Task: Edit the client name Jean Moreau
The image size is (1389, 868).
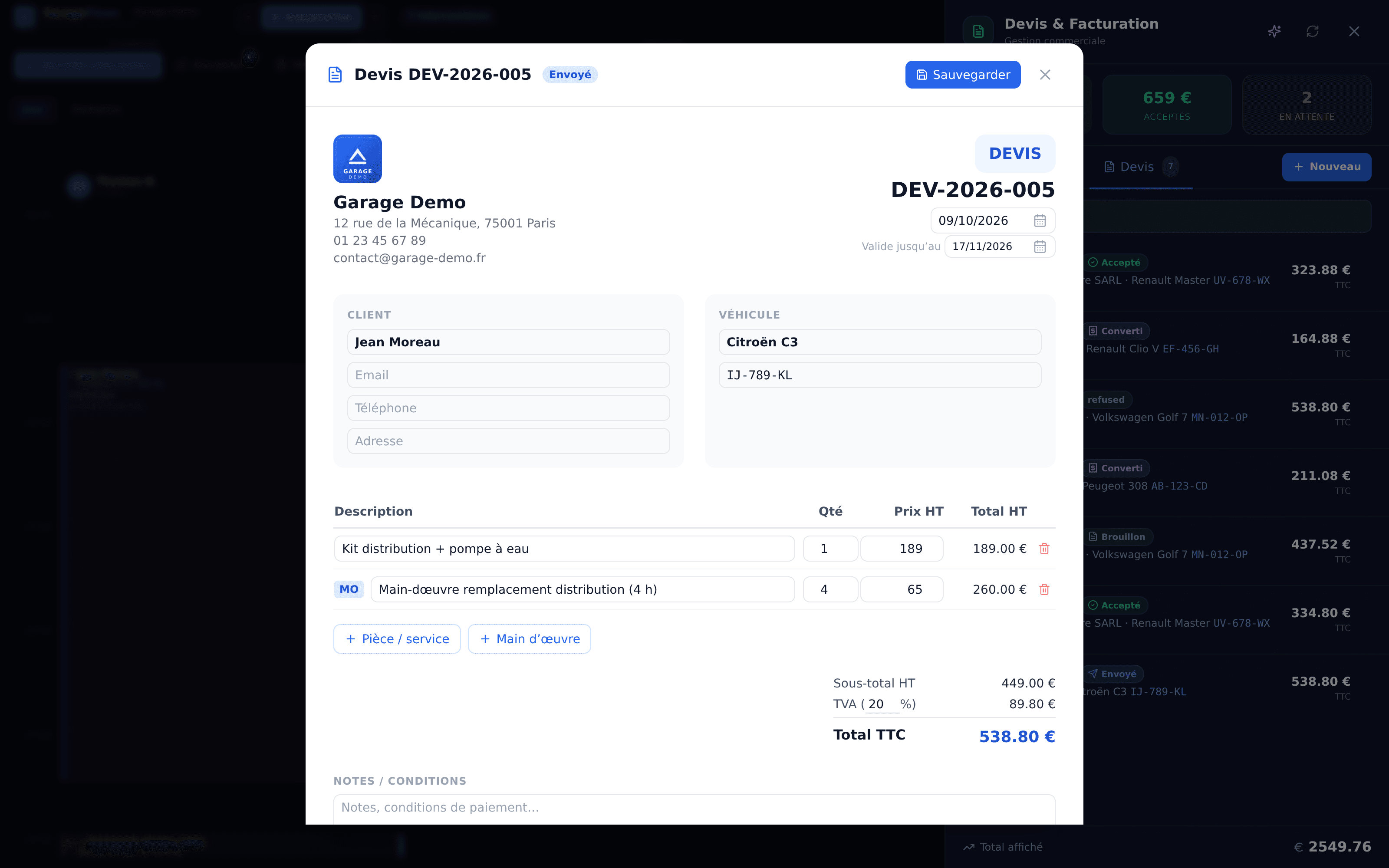Action: (x=508, y=342)
